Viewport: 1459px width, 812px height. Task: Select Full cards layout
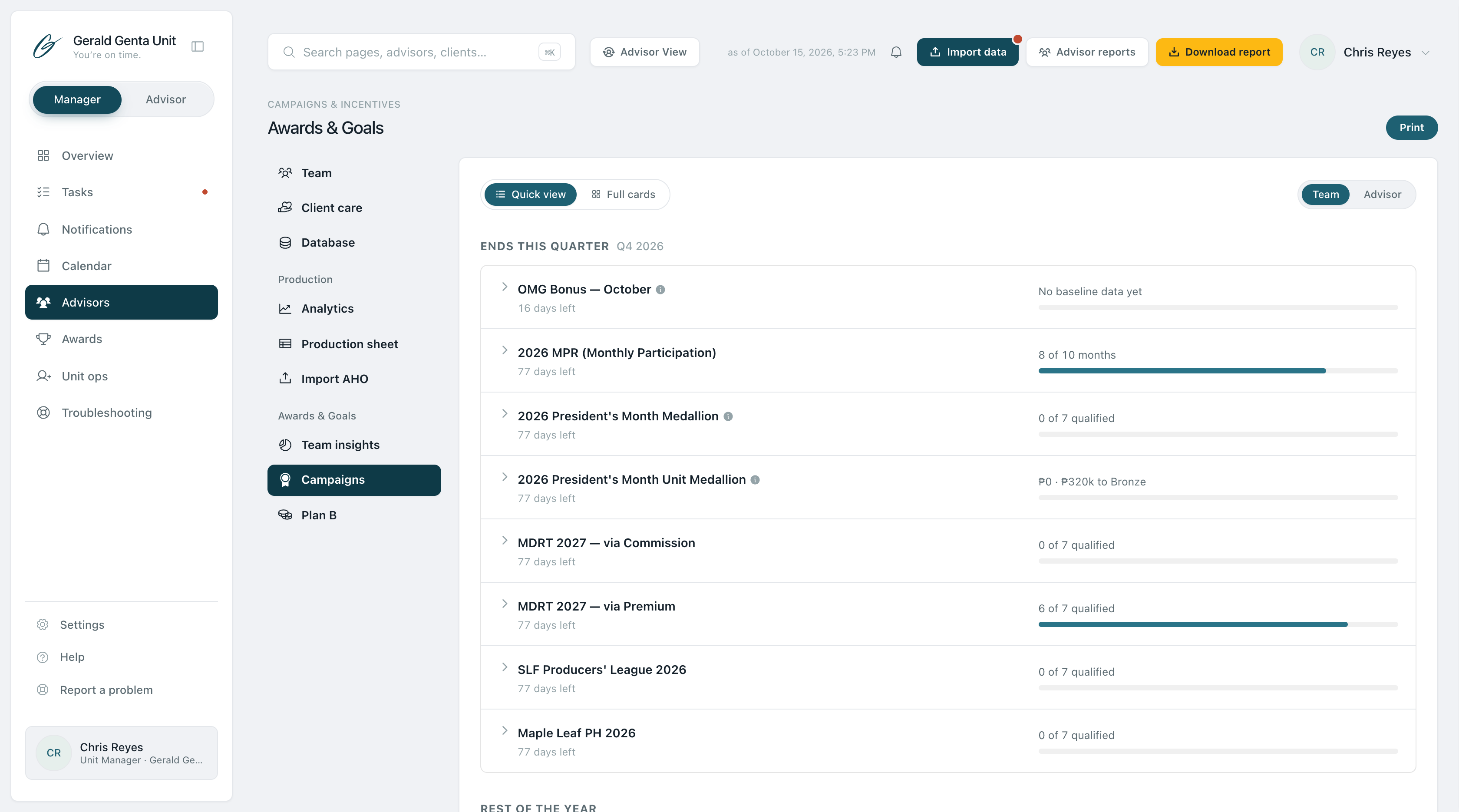[623, 194]
